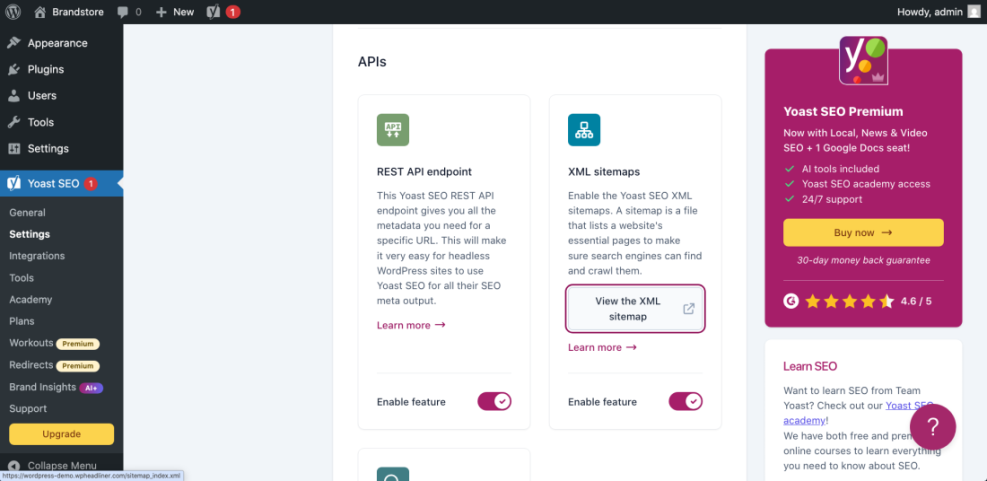Click the 4.6 / 5 rating text

[x=916, y=301]
